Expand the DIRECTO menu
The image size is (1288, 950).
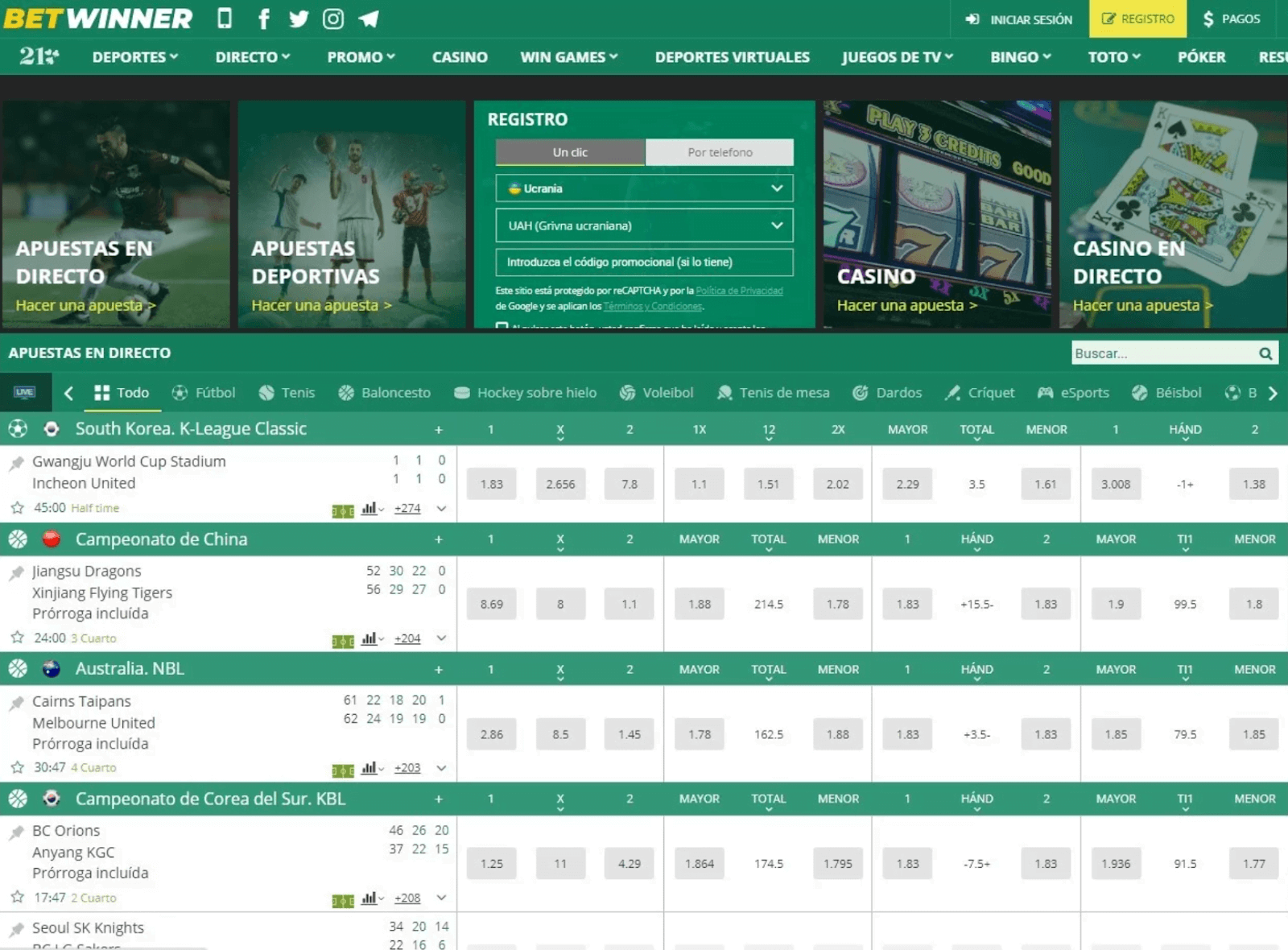click(x=253, y=57)
